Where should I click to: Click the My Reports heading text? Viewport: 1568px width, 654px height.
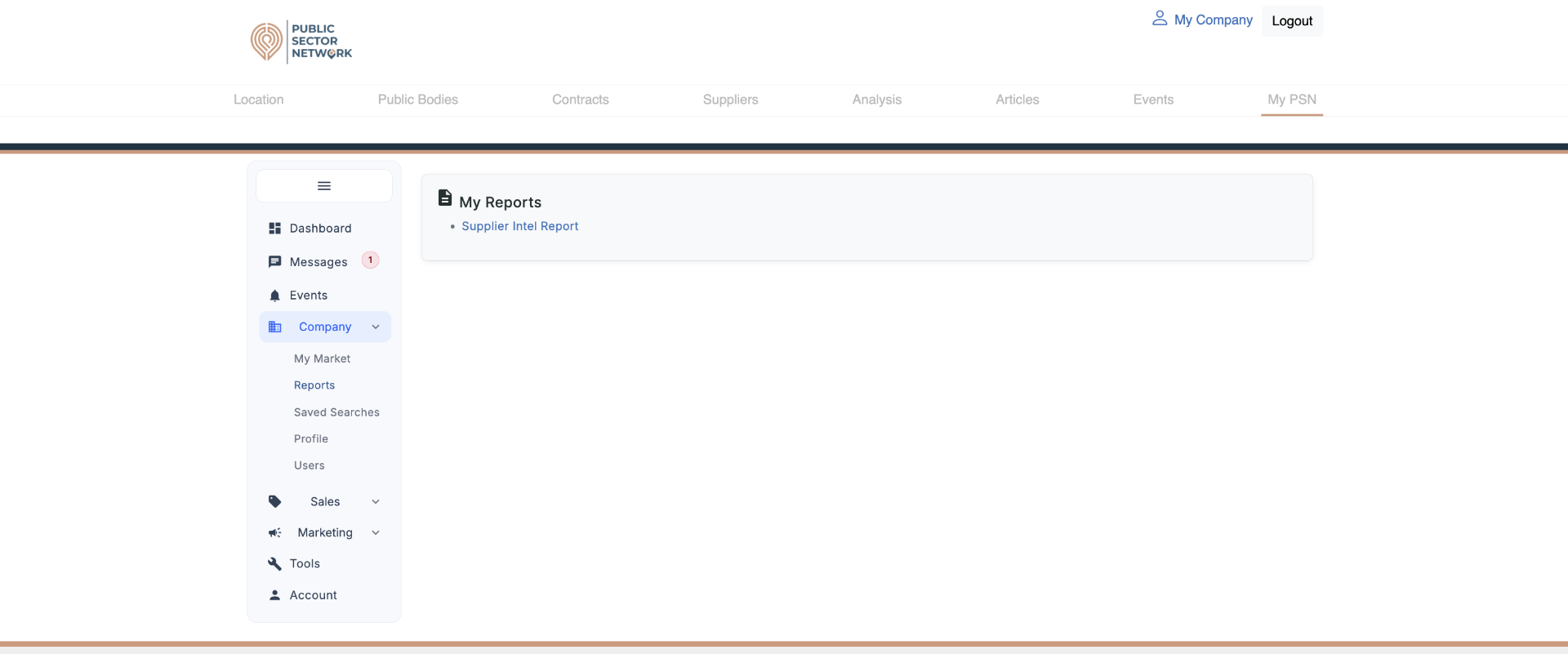click(501, 202)
